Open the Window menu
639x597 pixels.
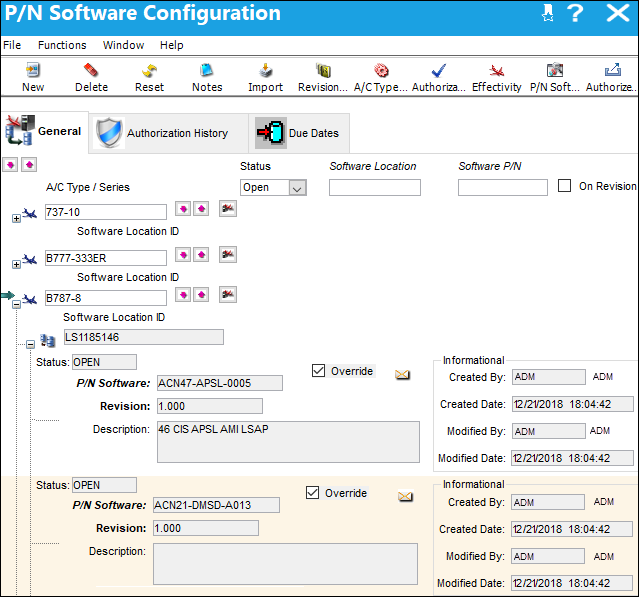123,45
